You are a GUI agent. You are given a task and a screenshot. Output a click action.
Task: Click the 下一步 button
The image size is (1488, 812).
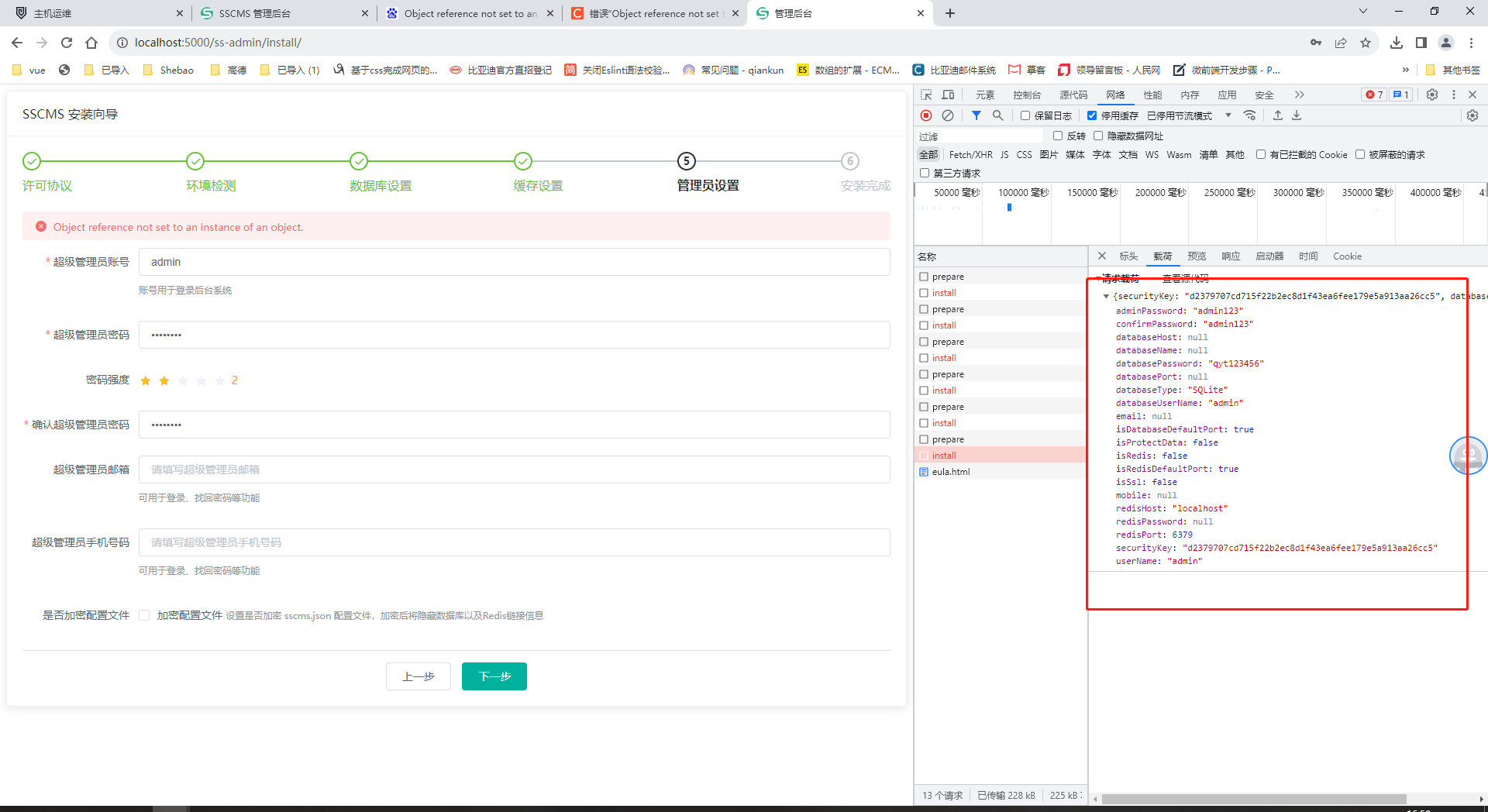pos(494,676)
